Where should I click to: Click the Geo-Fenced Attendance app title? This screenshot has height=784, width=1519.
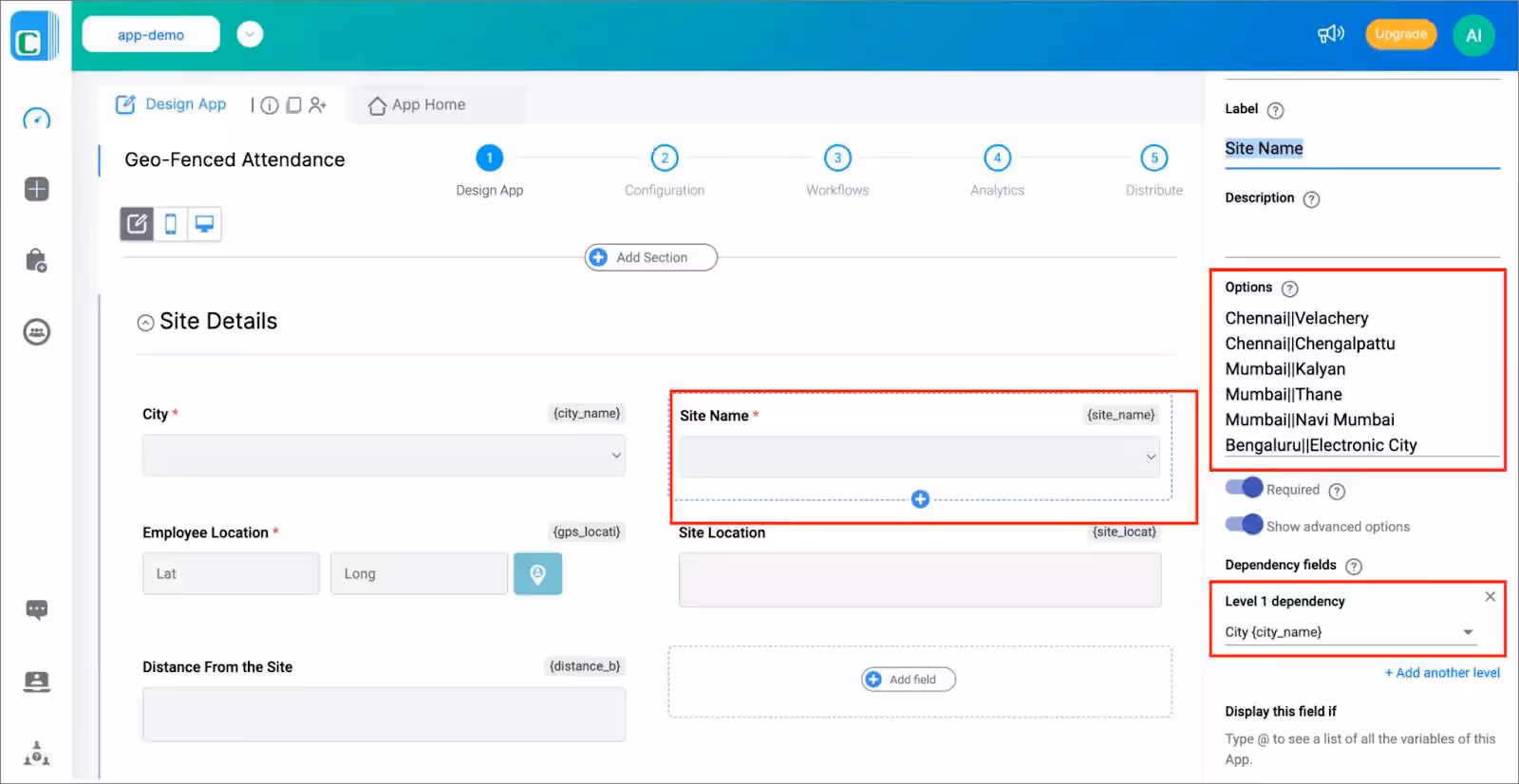coord(234,160)
